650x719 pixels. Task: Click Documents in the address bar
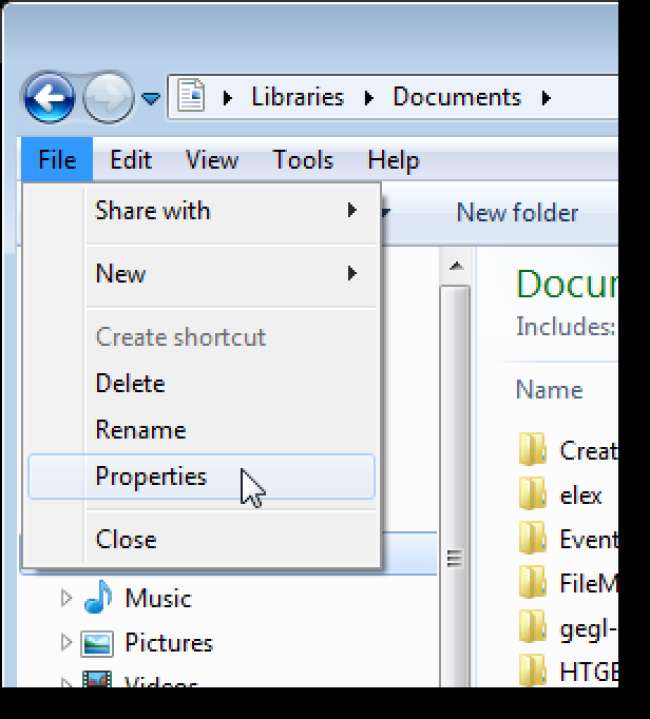coord(457,97)
